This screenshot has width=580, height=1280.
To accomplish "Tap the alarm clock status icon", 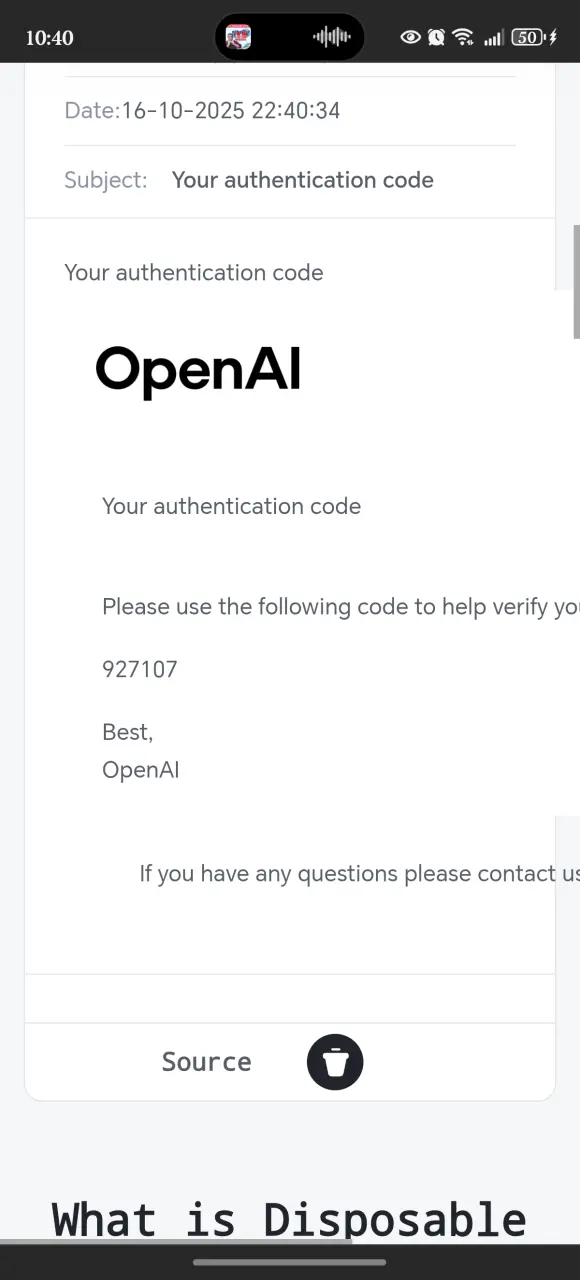I will pos(436,38).
